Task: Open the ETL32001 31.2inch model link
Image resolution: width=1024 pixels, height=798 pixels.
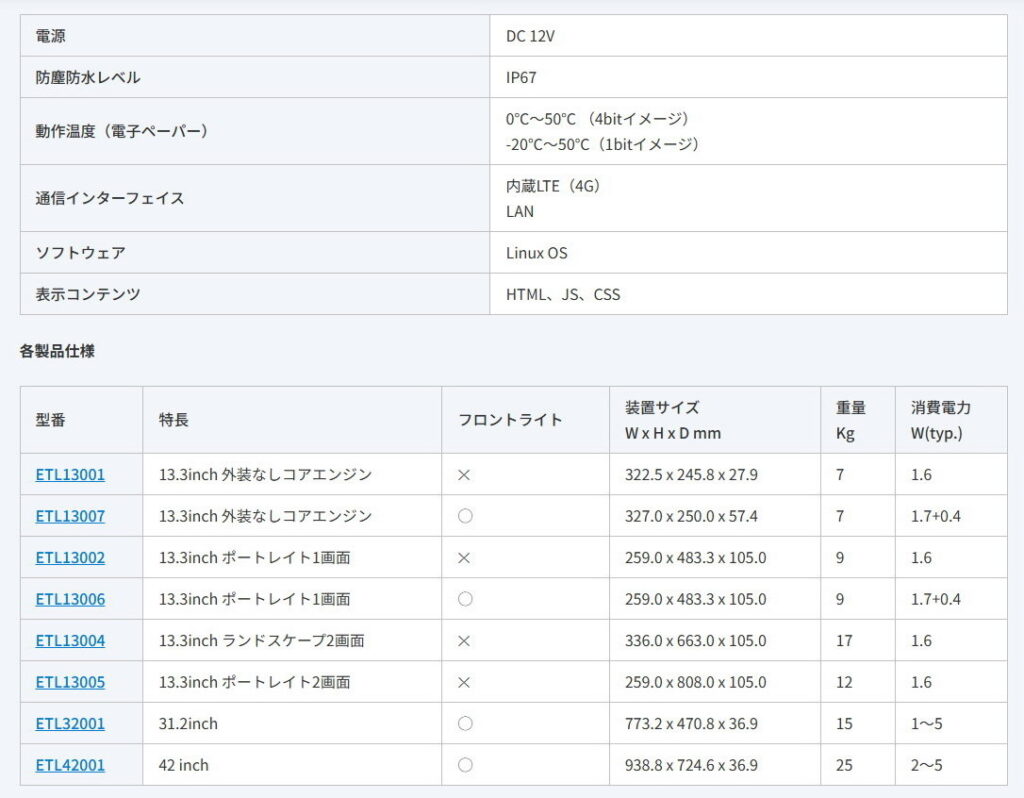Action: coord(70,723)
